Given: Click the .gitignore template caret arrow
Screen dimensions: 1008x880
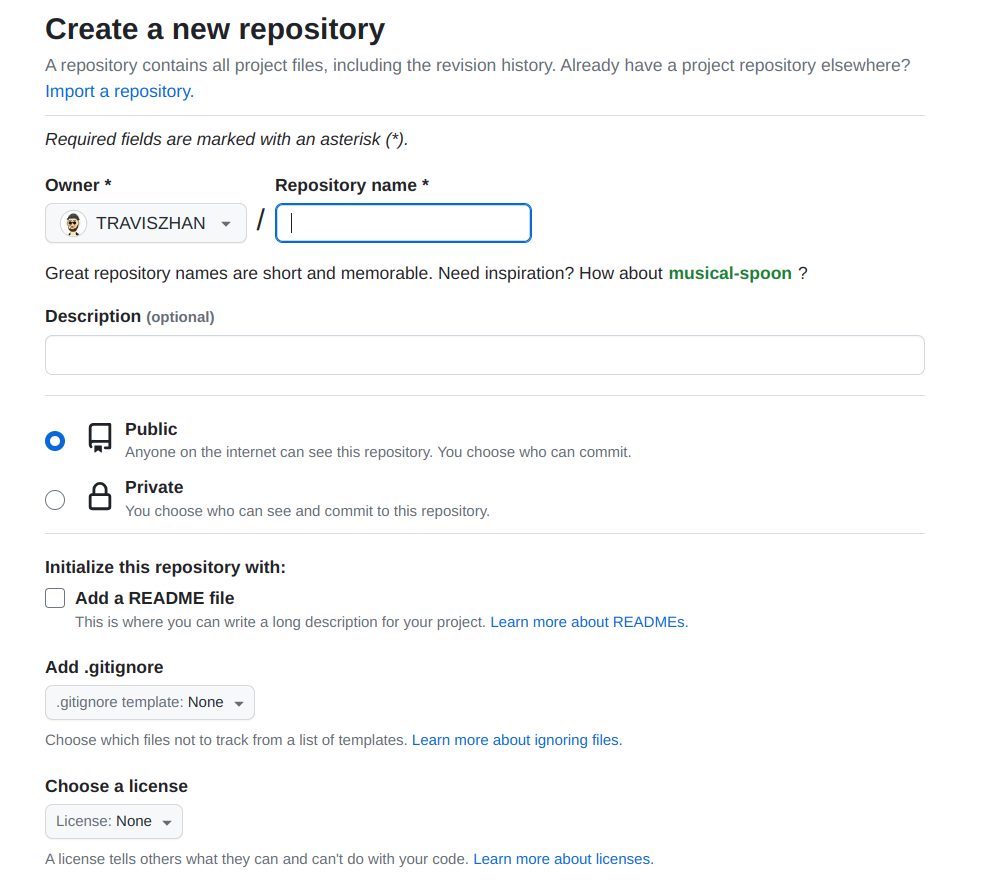Looking at the screenshot, I should coord(238,704).
